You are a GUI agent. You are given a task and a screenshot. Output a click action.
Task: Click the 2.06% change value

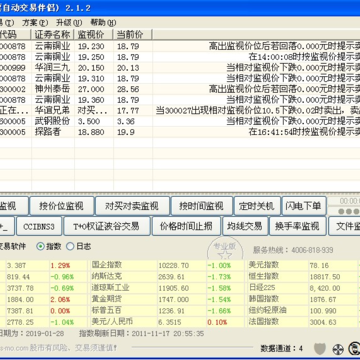[x=60, y=299]
